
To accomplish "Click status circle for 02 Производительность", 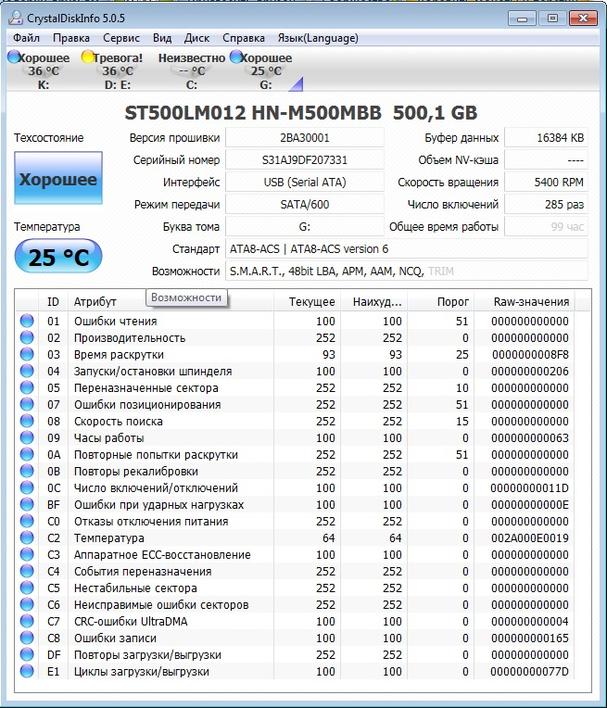I will 27,337.
